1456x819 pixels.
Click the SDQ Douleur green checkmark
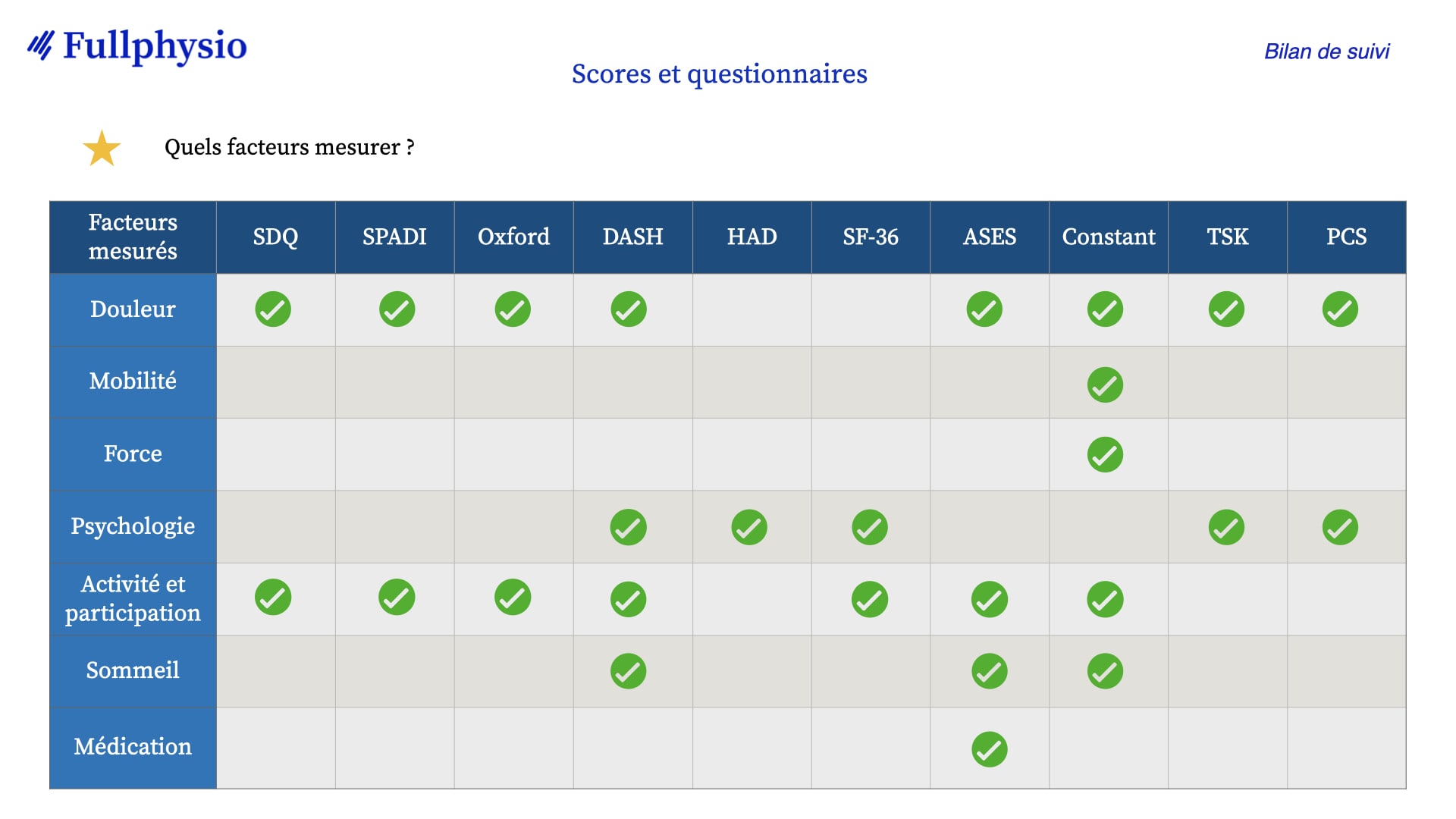coord(273,309)
